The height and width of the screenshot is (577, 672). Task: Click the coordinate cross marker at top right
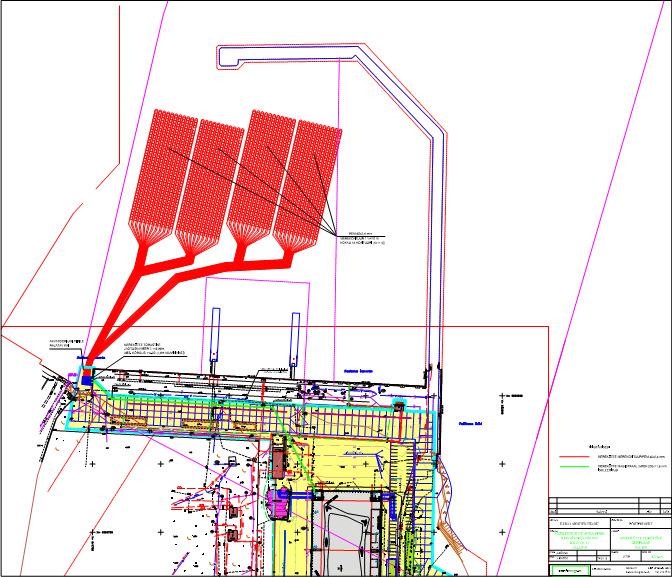[x=502, y=396]
